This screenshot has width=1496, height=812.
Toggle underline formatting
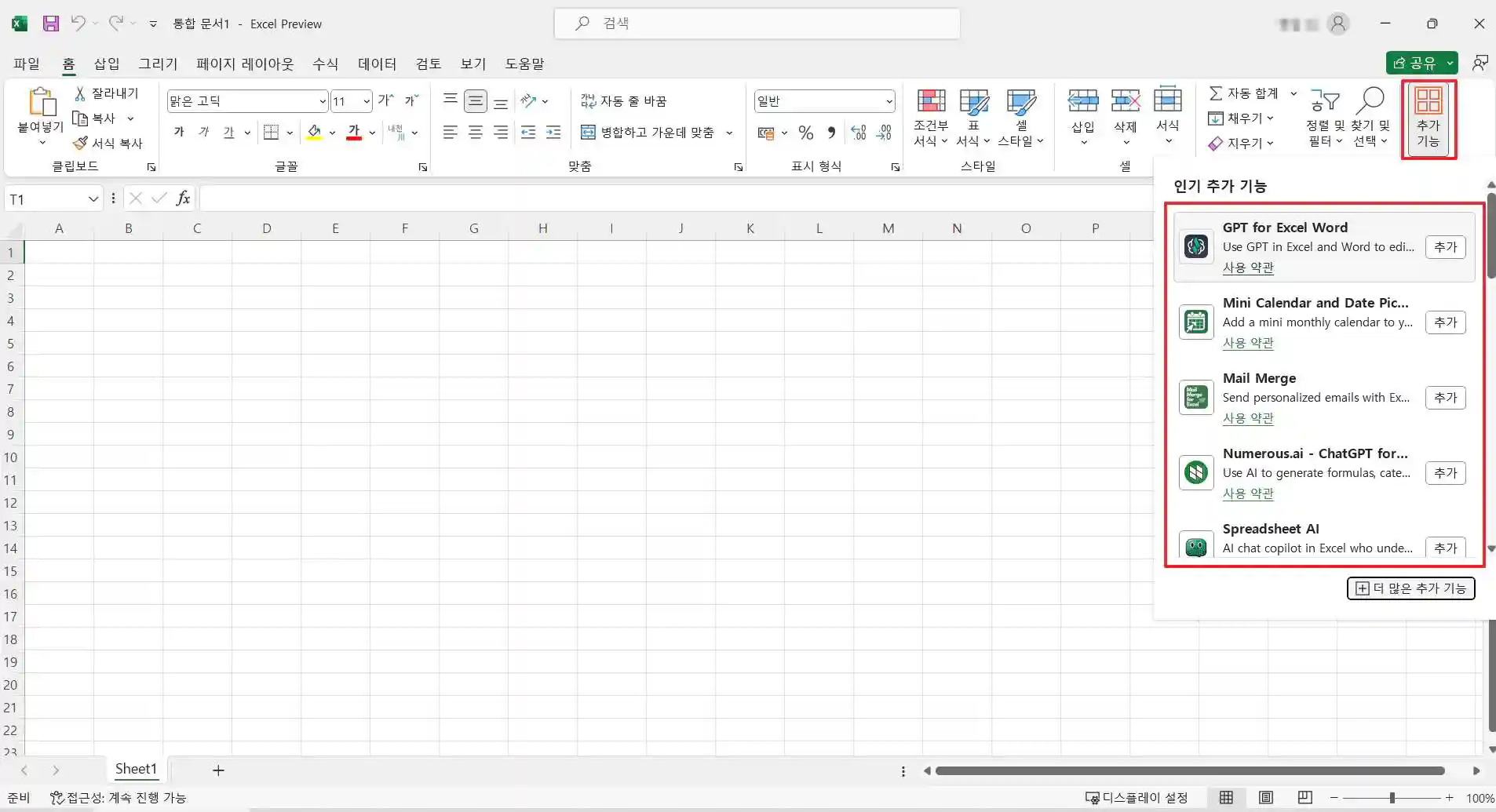click(x=228, y=133)
